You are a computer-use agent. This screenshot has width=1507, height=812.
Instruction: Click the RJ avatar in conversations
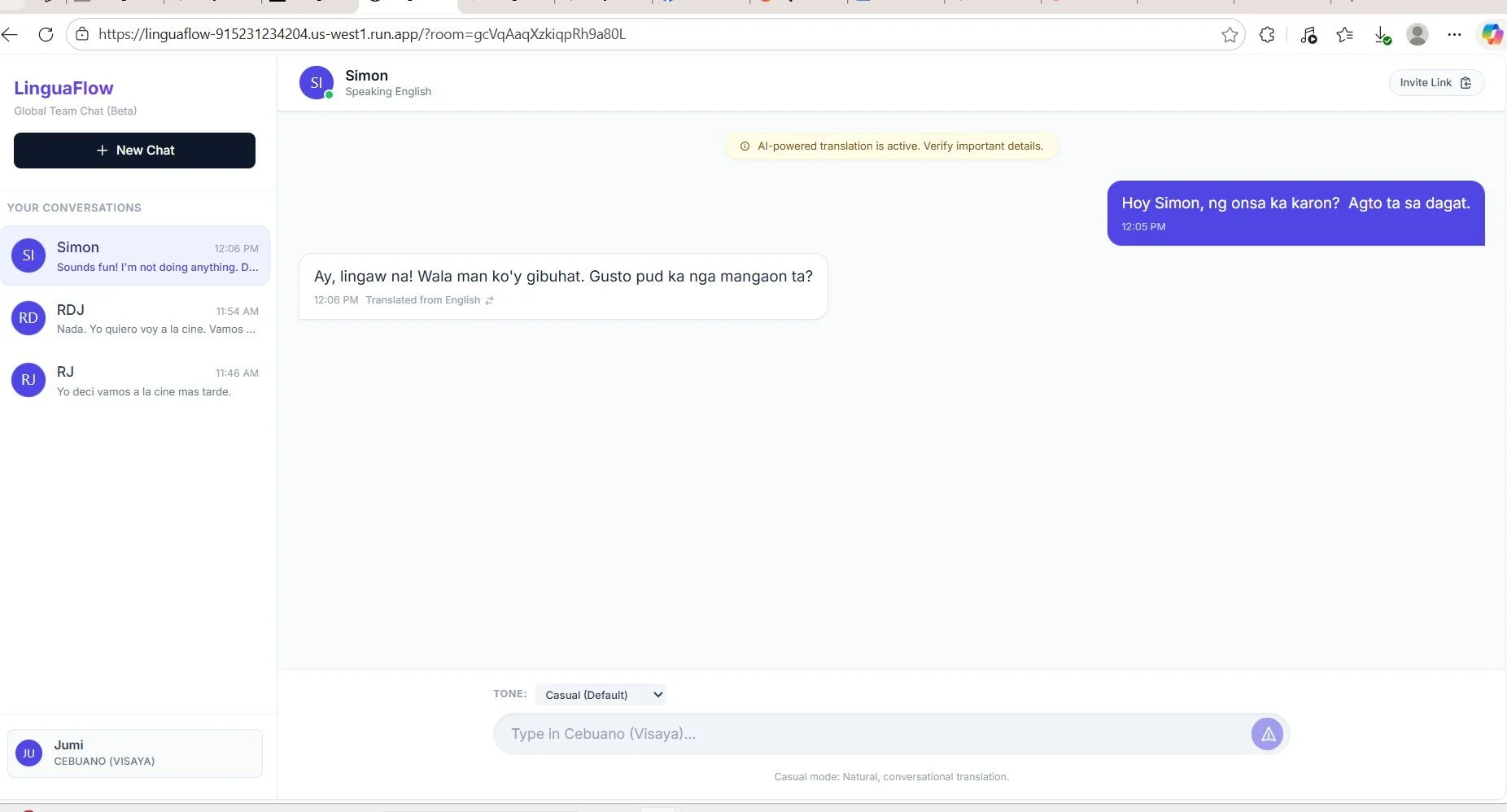click(28, 380)
